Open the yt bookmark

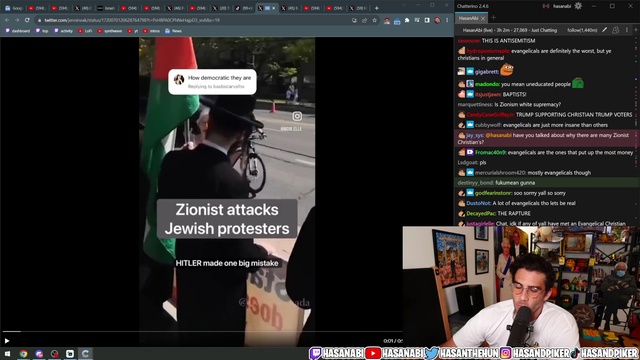(x=133, y=31)
